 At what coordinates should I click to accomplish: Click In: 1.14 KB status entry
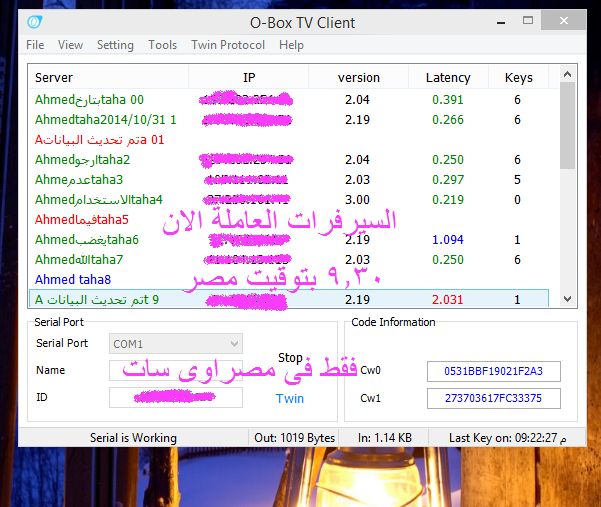[x=385, y=438]
